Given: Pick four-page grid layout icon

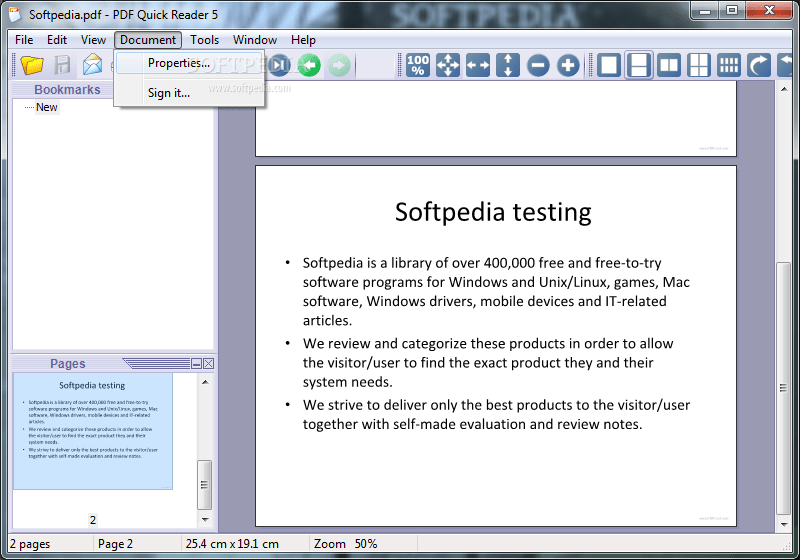Looking at the screenshot, I should click(x=699, y=65).
